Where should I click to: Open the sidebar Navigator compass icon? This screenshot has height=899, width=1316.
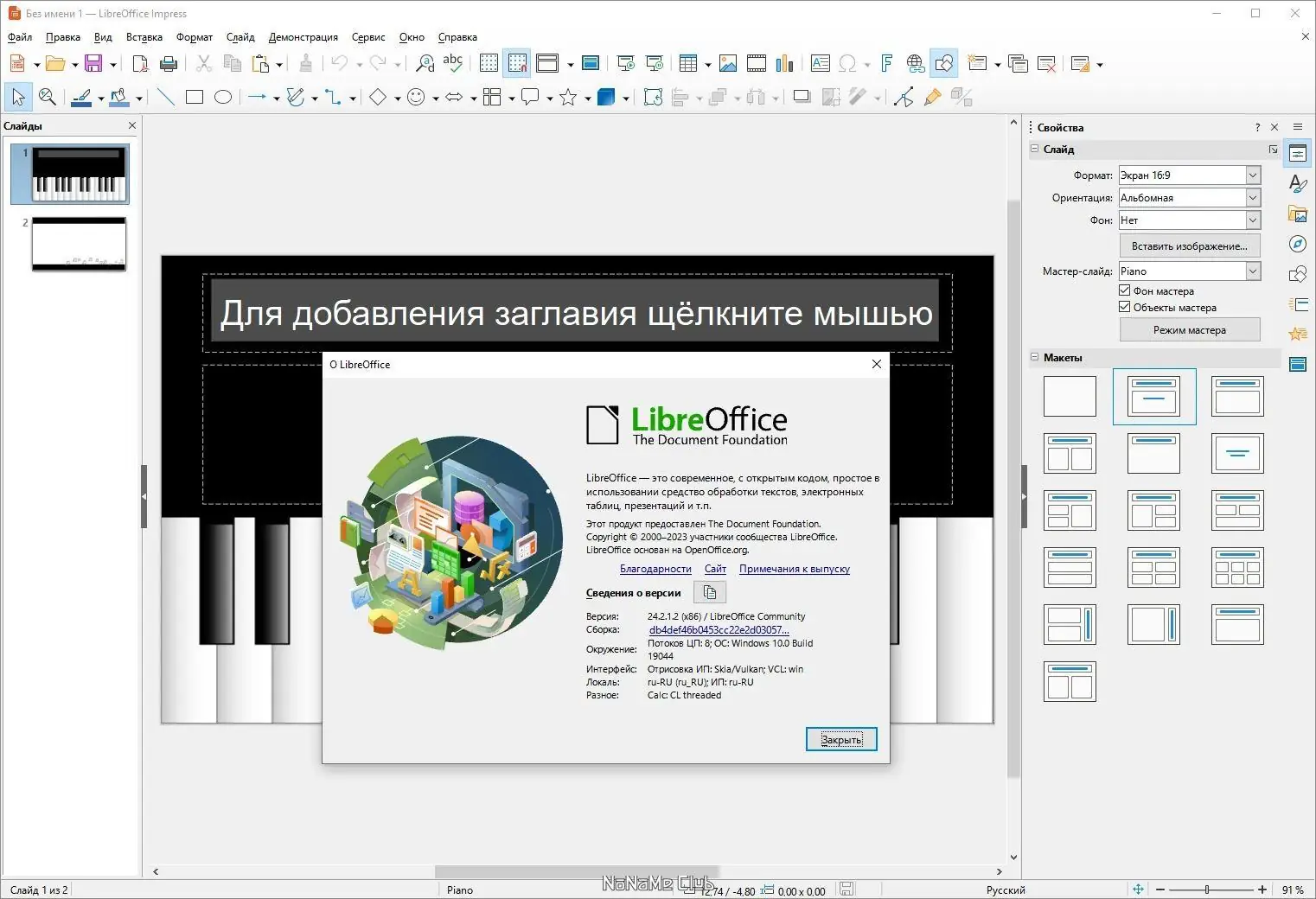1297,245
